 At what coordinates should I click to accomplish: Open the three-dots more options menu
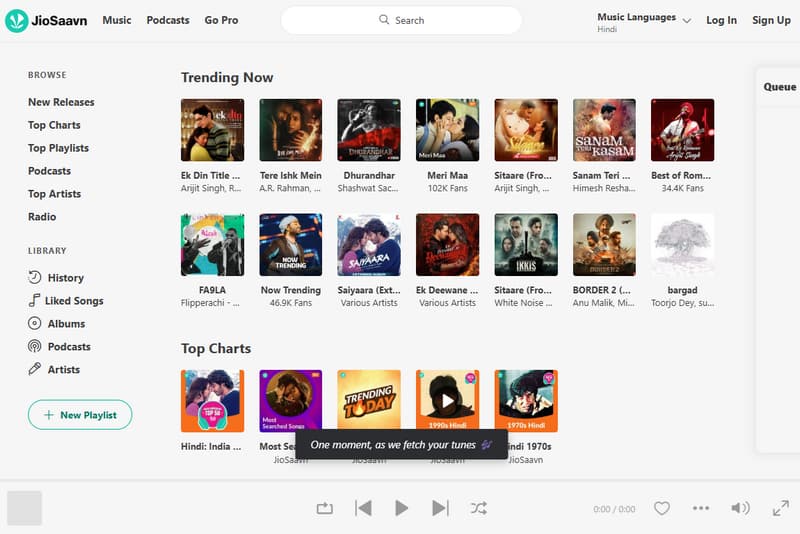coord(701,508)
